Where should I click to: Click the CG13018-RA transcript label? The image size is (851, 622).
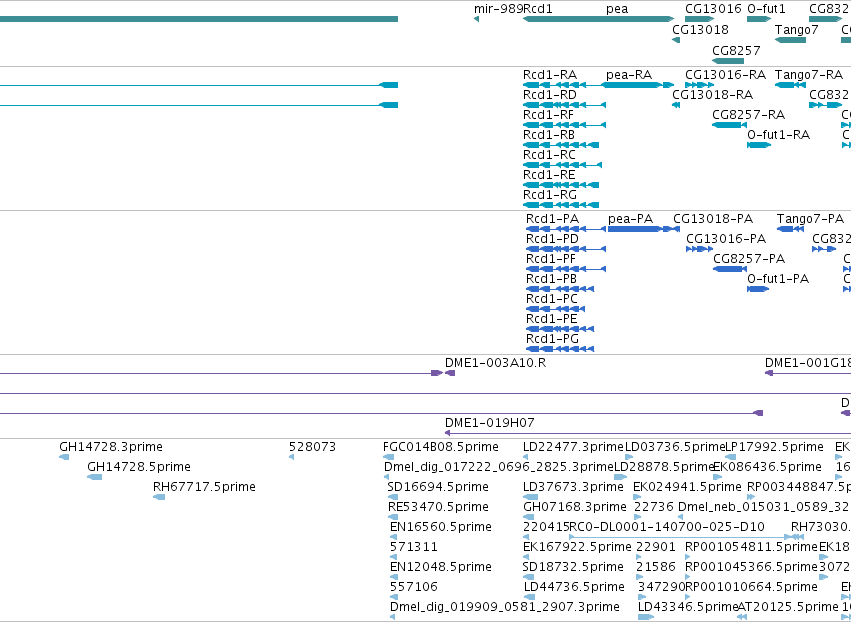pos(712,95)
